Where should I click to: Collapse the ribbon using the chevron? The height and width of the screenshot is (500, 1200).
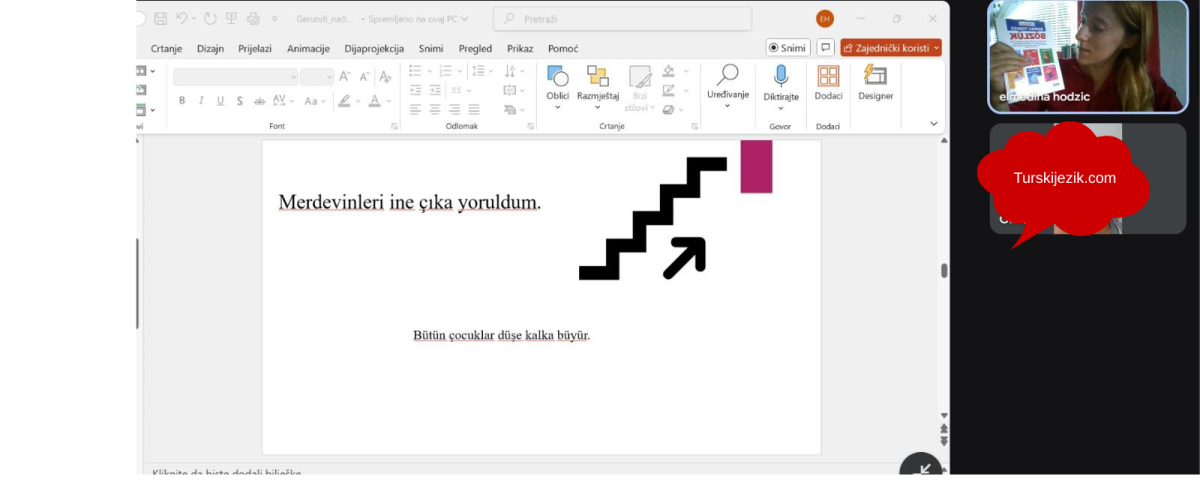click(x=934, y=123)
